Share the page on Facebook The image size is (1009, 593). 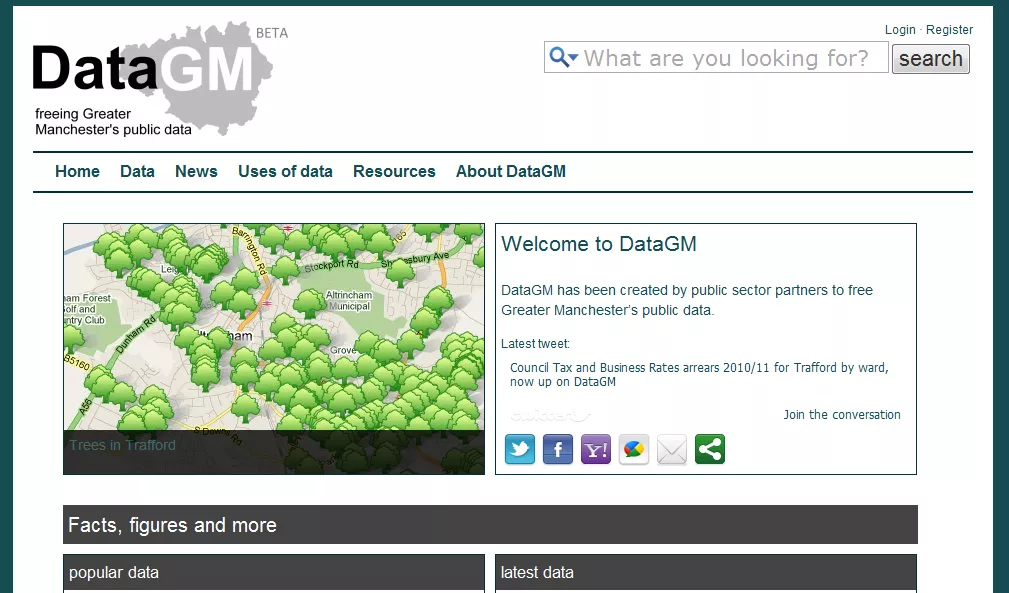558,449
